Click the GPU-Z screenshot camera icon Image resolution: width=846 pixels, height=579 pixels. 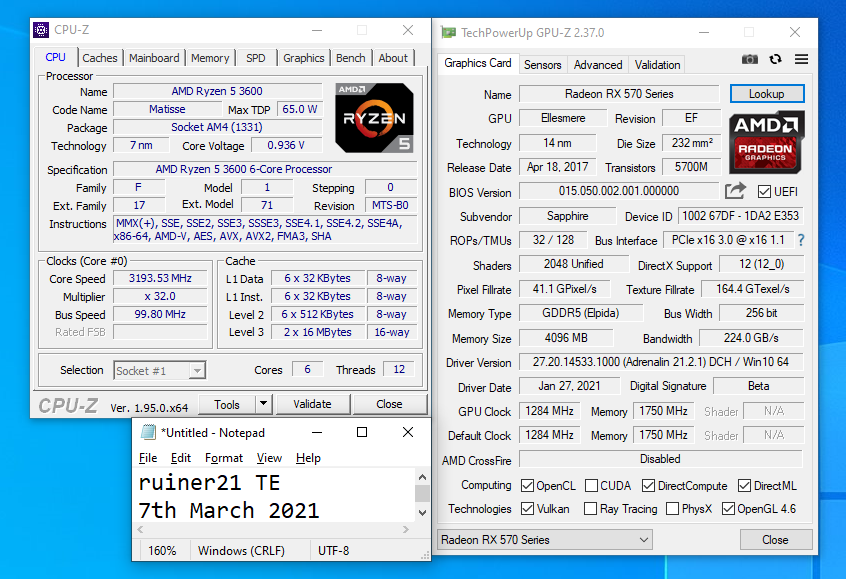pos(750,60)
